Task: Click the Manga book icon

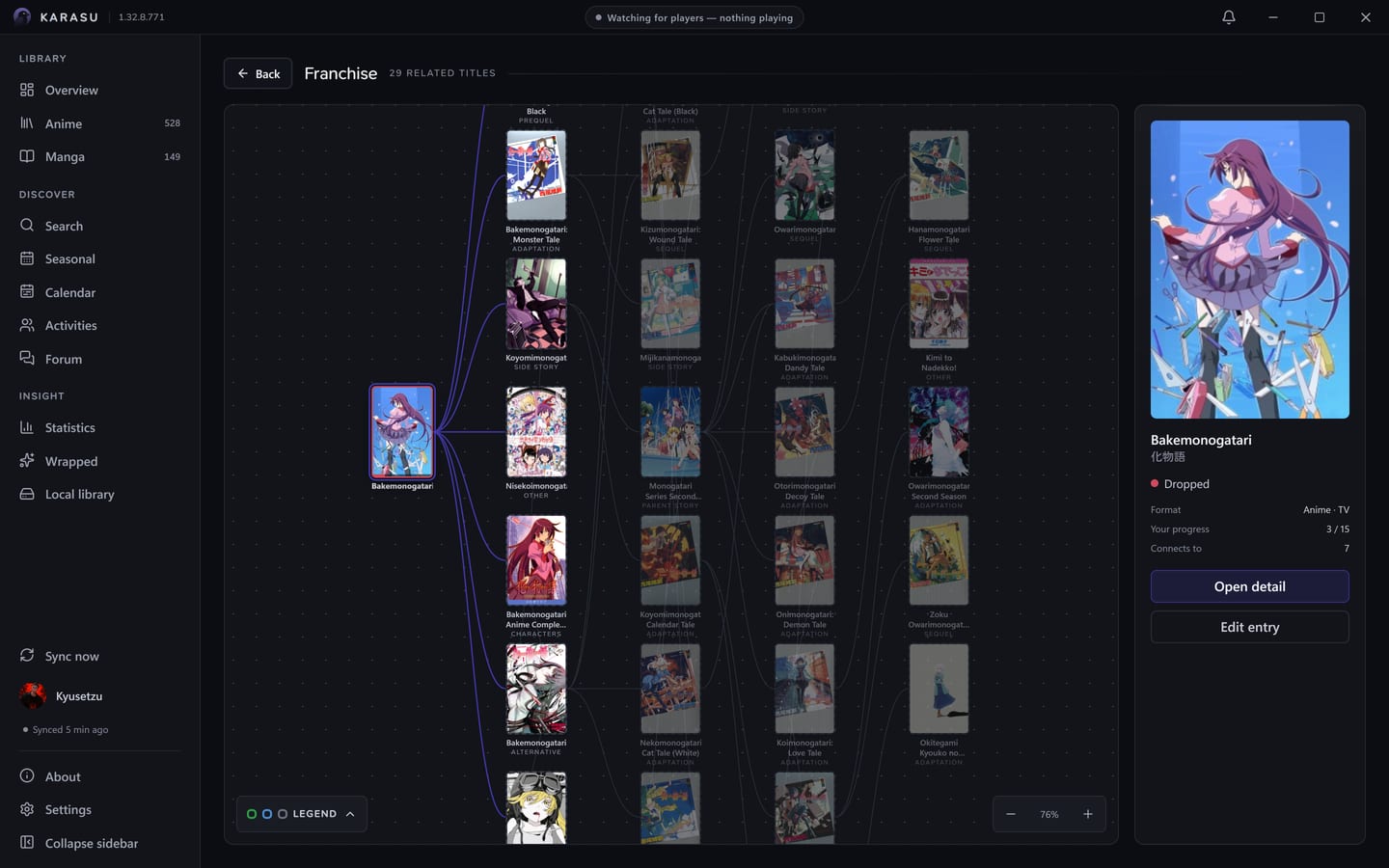Action: (27, 156)
